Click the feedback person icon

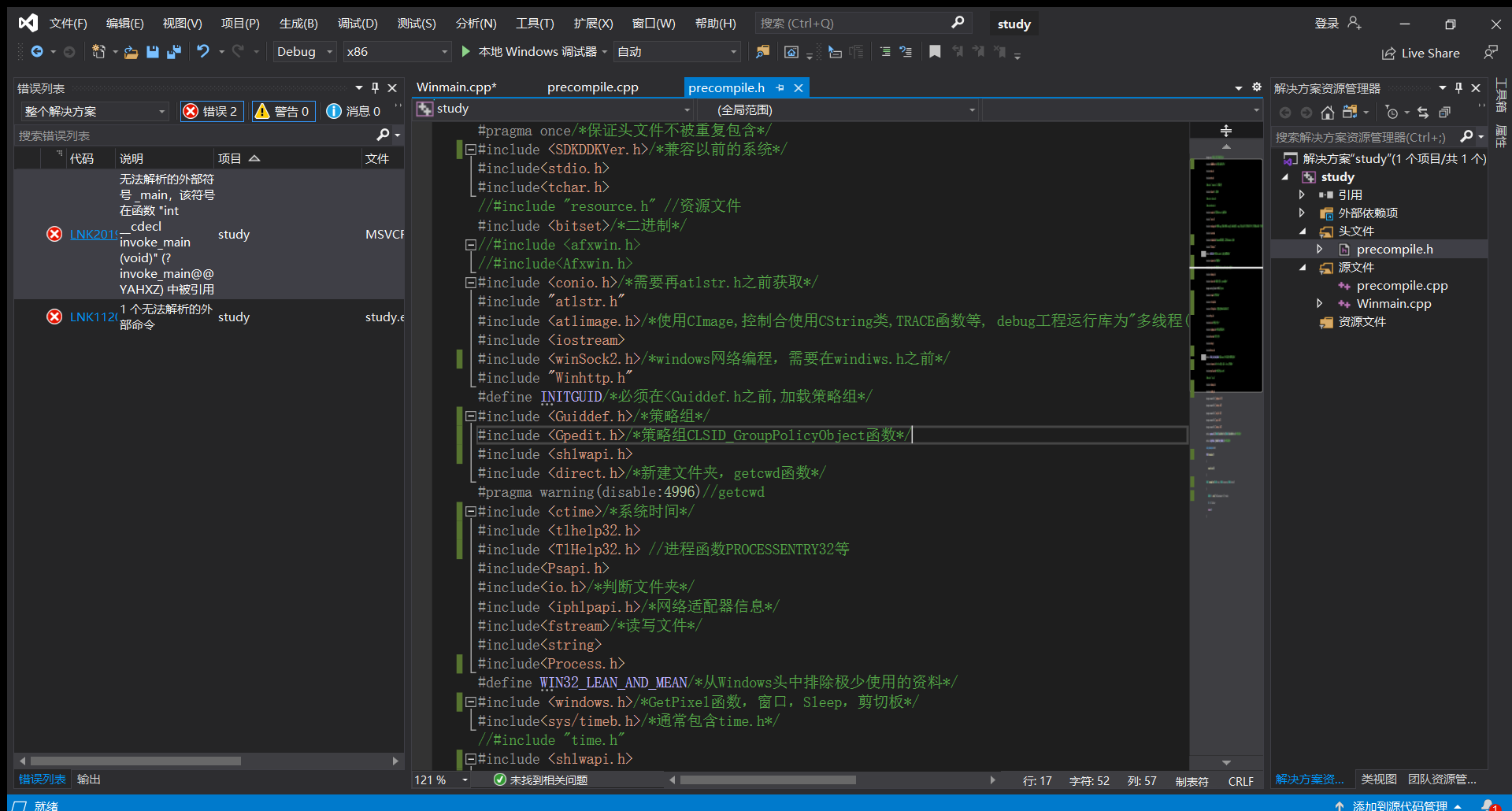(x=1491, y=52)
